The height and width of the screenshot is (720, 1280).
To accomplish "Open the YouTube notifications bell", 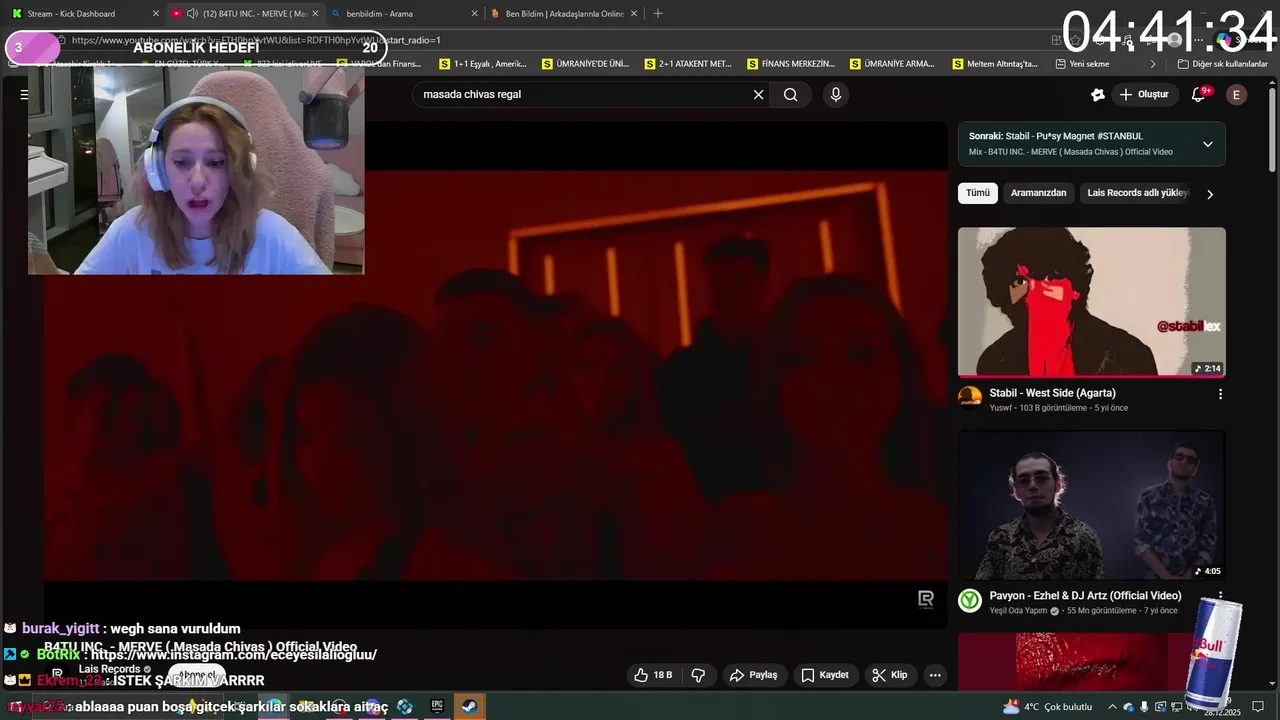I will (x=1198, y=95).
